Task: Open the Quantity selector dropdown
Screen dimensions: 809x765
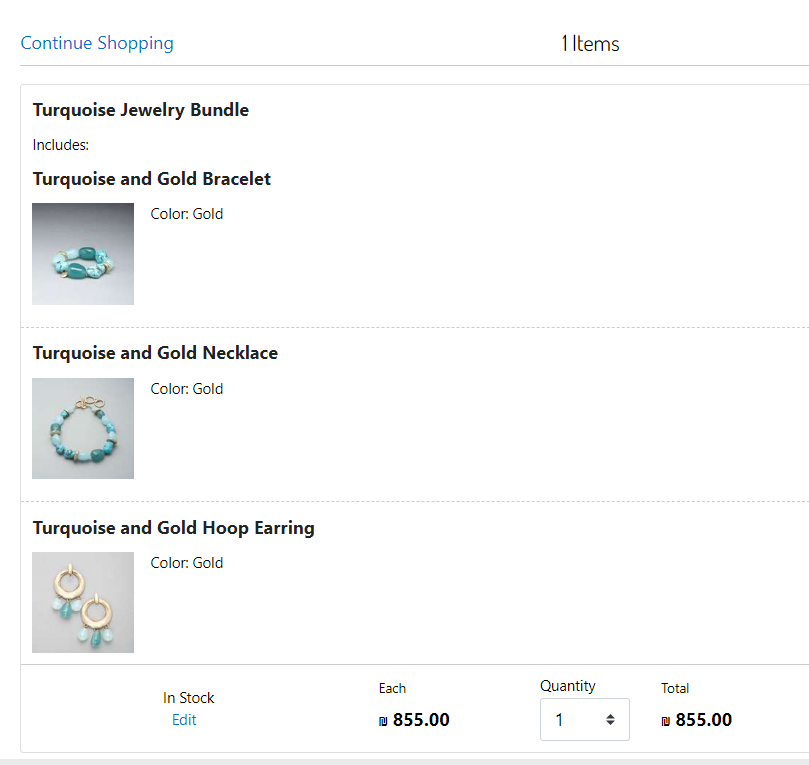Action: (585, 719)
